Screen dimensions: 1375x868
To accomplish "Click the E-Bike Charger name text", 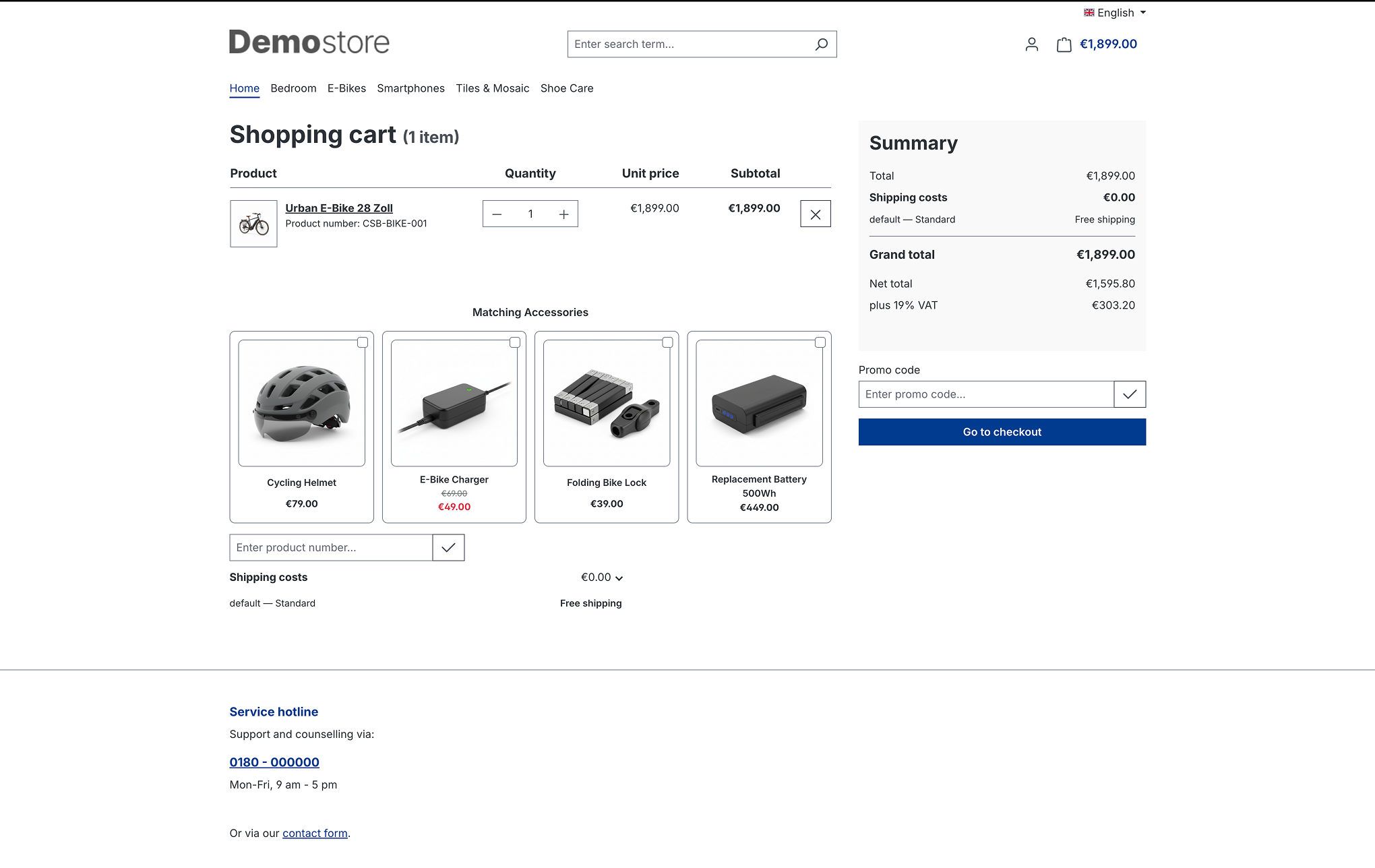I will pyautogui.click(x=454, y=480).
